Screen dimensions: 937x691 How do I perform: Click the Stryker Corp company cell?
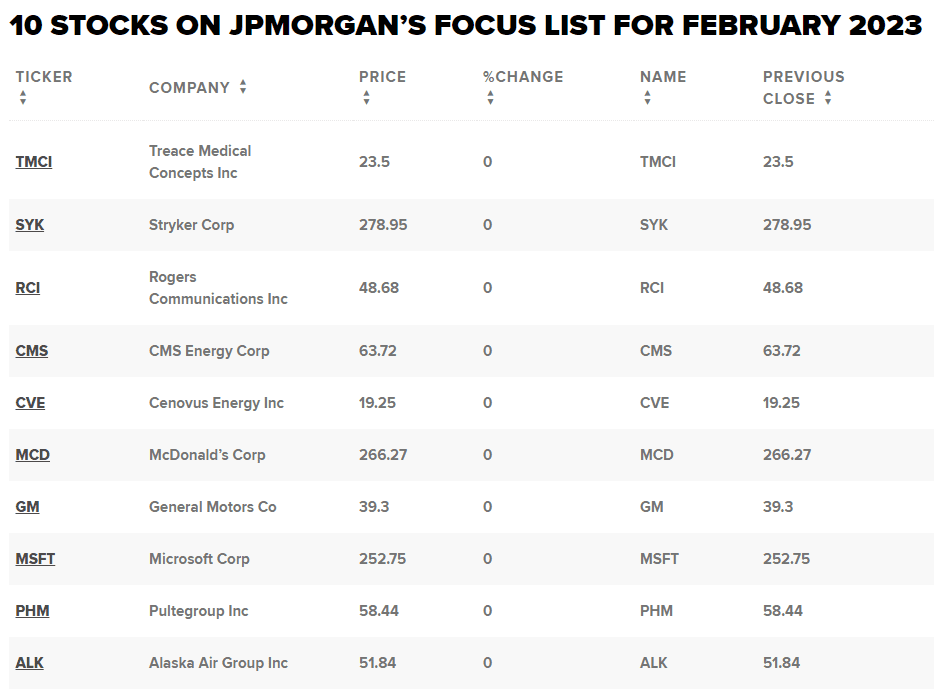coord(191,224)
